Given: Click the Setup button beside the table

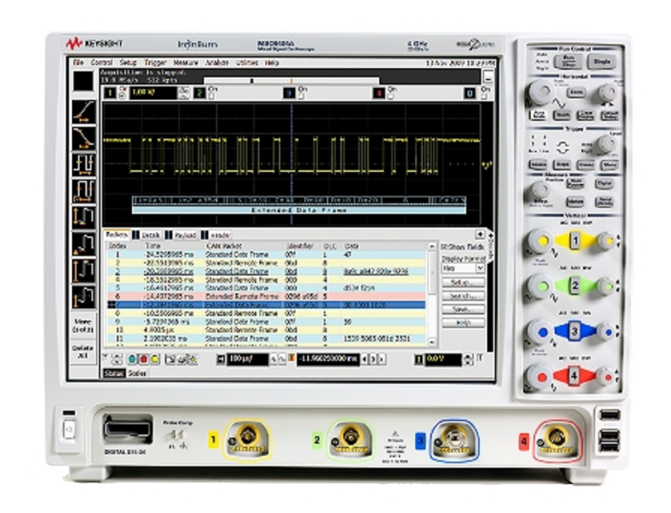Looking at the screenshot, I should point(463,282).
